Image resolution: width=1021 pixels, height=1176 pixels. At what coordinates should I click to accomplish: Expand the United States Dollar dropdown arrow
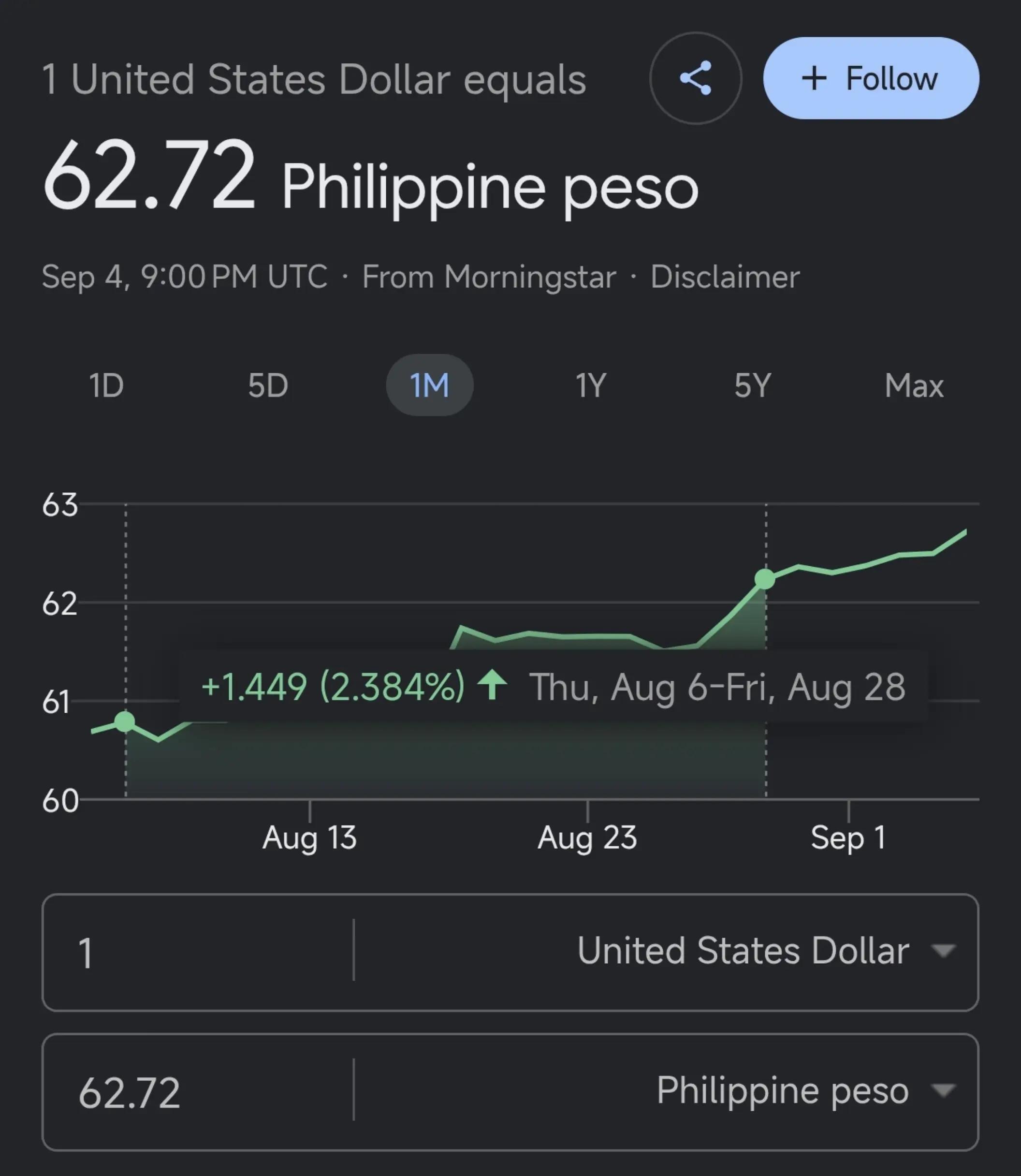[943, 950]
